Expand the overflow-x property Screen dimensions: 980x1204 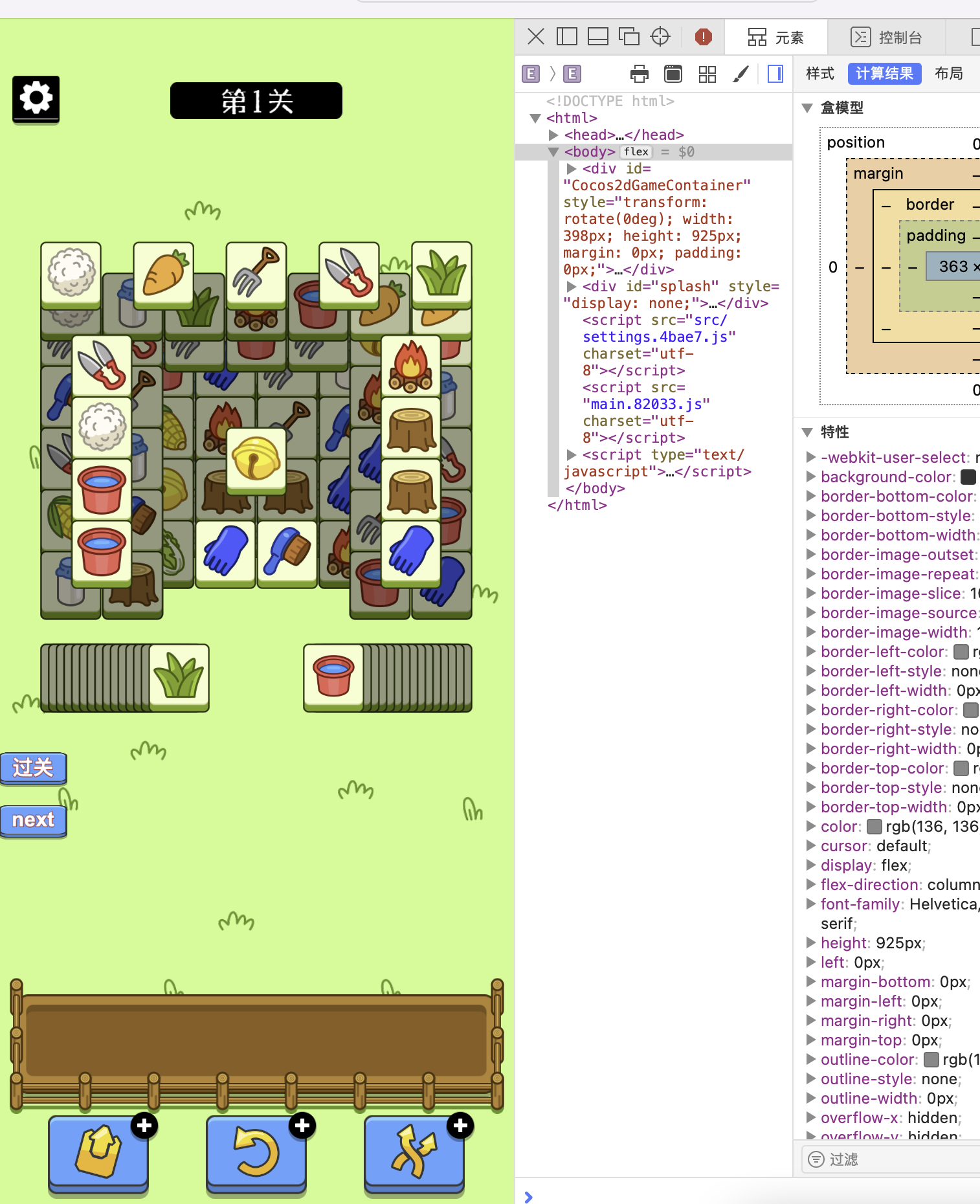coord(810,1118)
